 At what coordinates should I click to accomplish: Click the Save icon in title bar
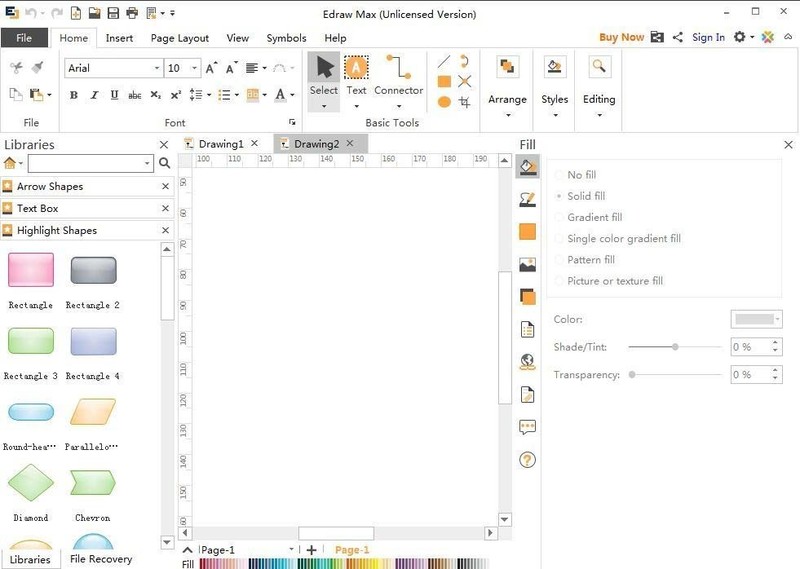point(113,13)
